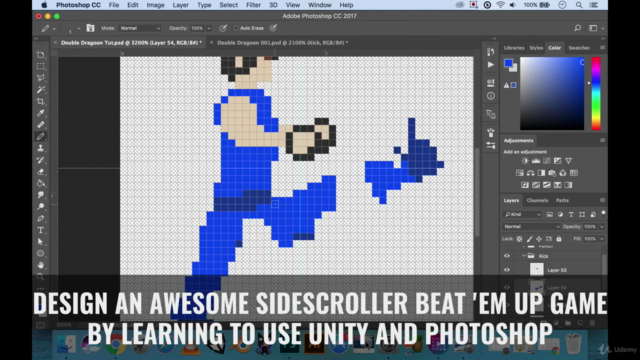Open the tool preset picker arrow
This screenshot has height=360, width=640.
54,29
